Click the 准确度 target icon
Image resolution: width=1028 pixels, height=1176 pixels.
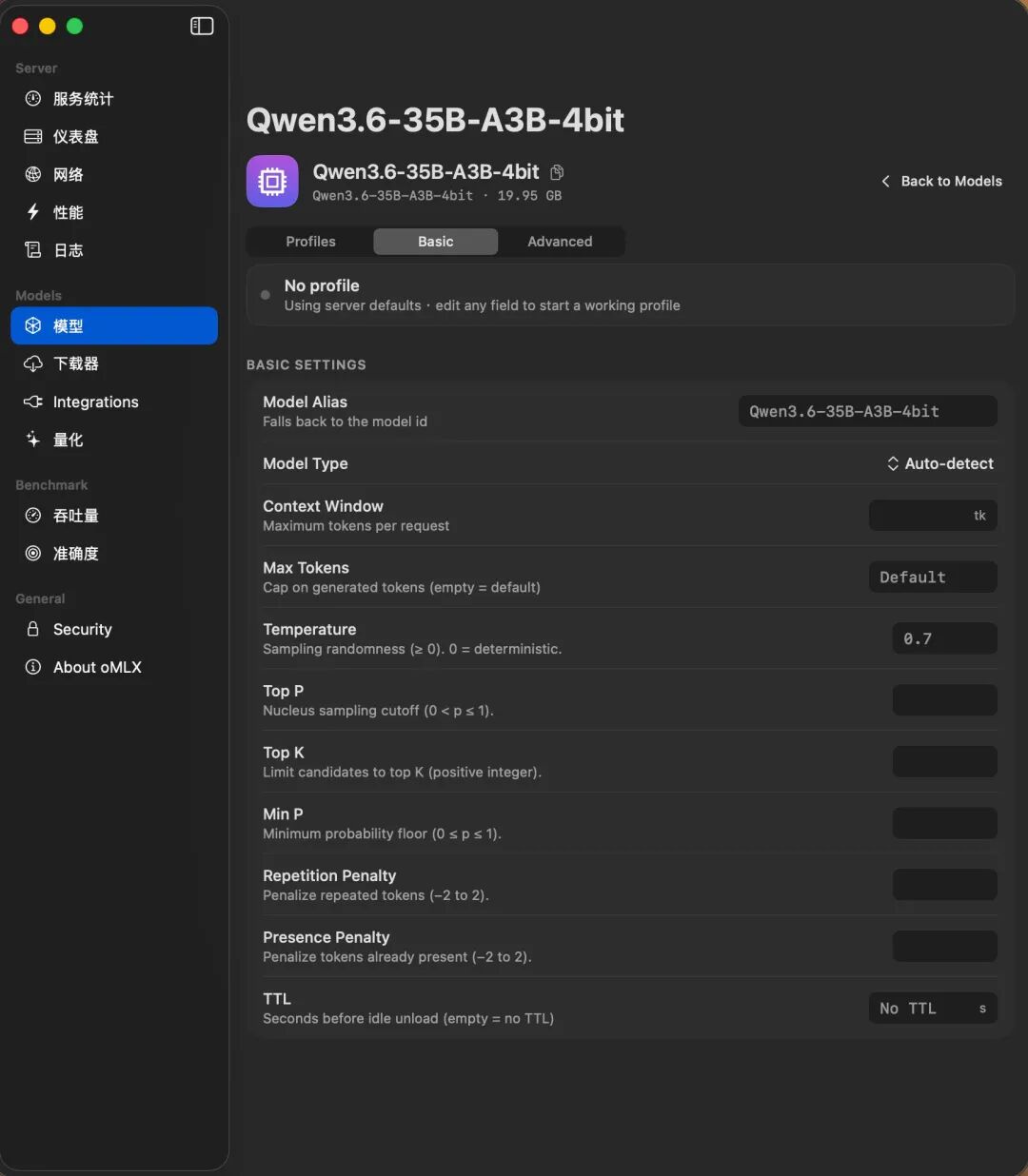33,554
